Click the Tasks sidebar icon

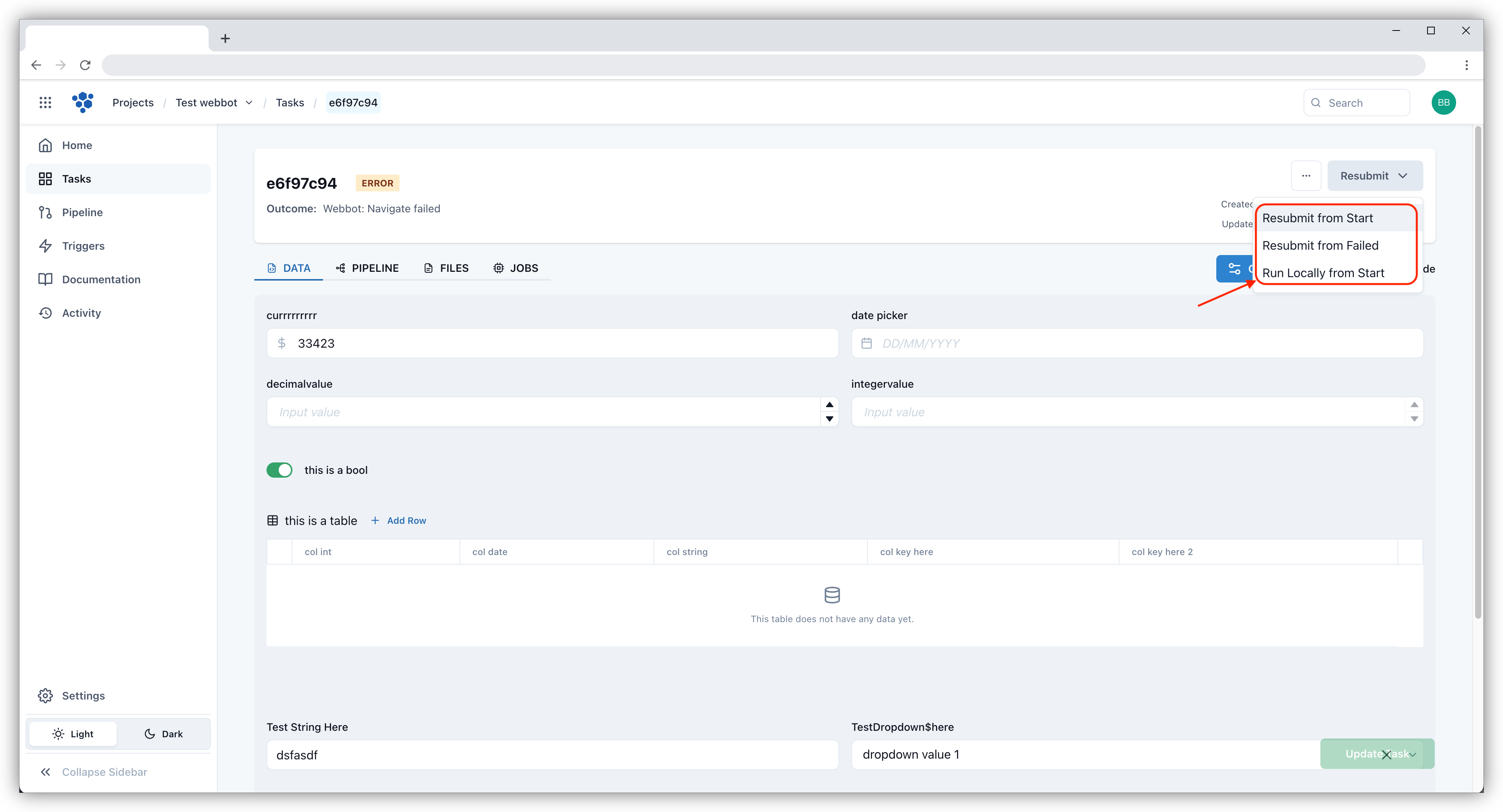coord(46,178)
